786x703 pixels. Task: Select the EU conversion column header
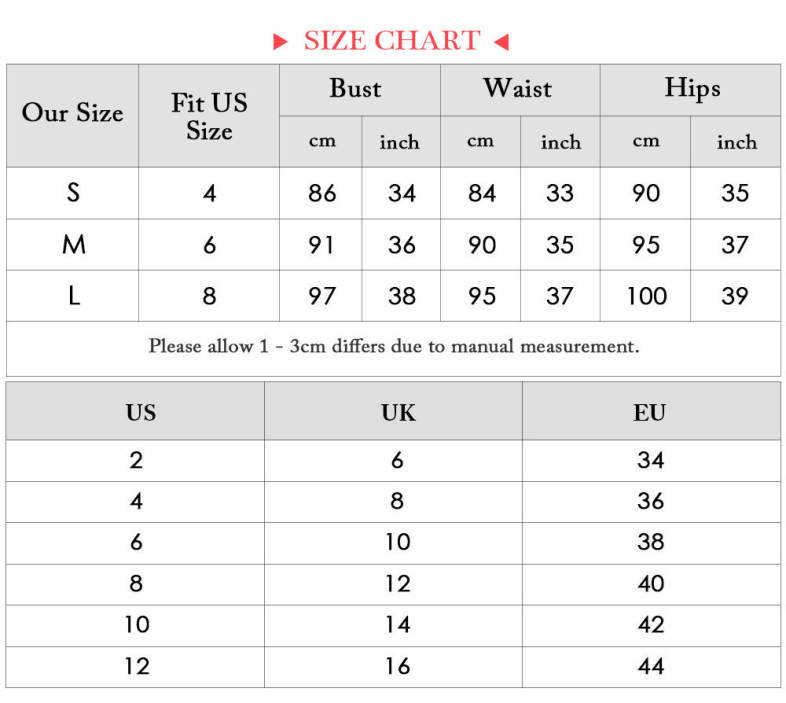point(650,412)
